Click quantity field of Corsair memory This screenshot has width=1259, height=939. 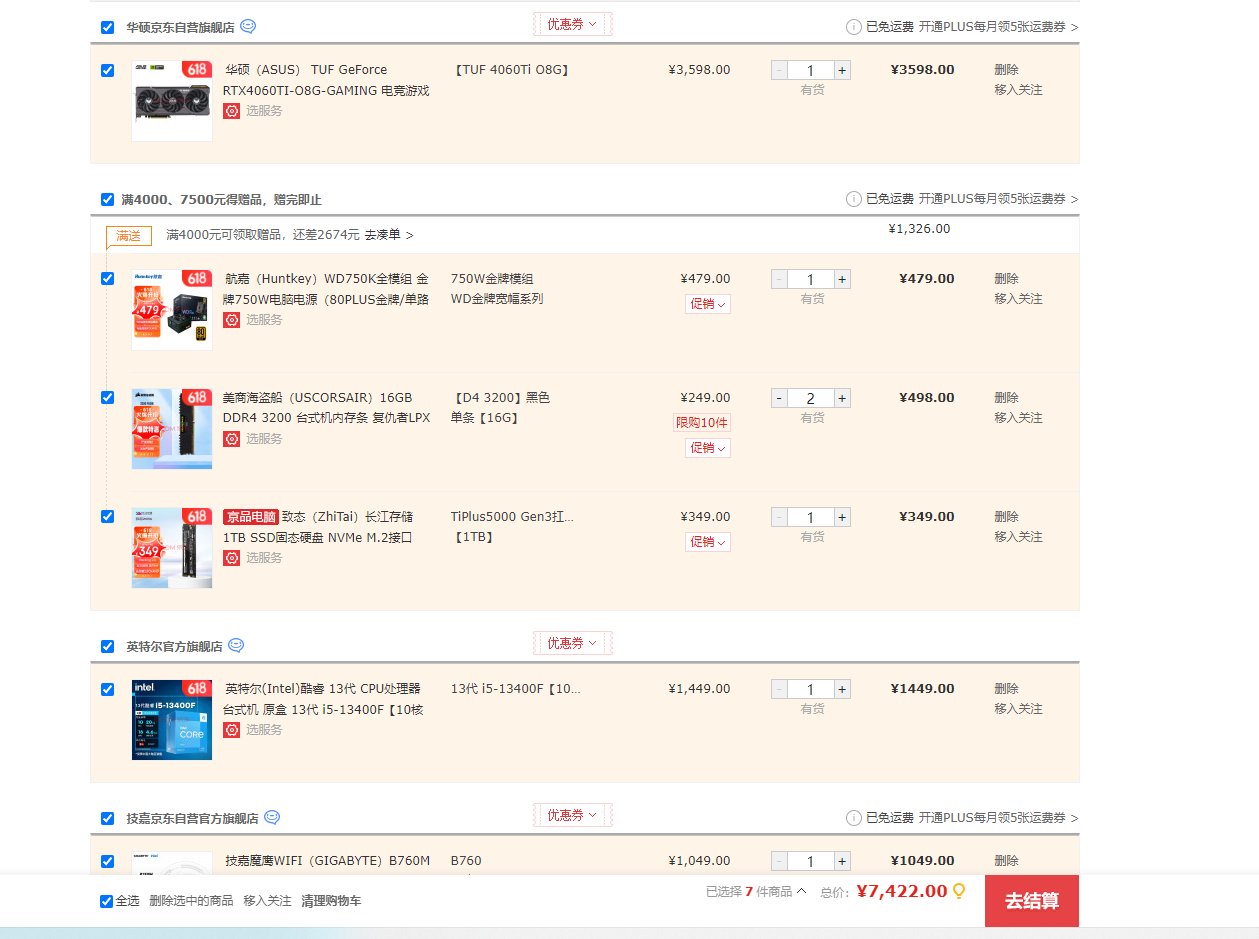tap(811, 398)
